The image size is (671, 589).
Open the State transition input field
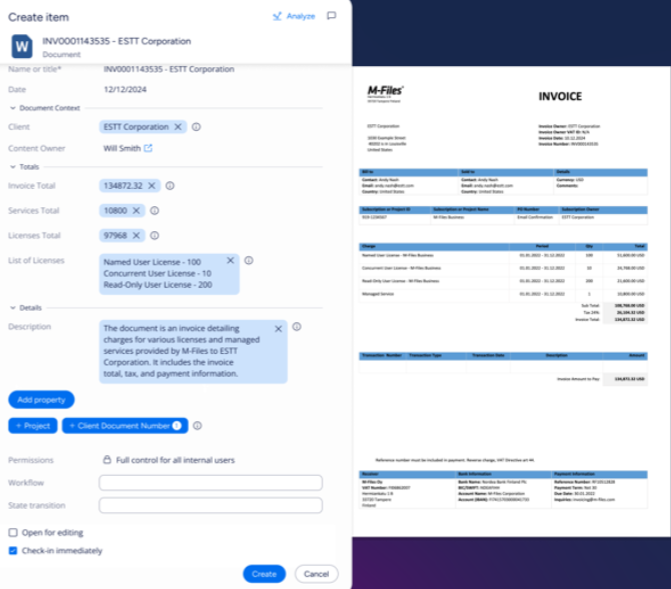point(211,505)
